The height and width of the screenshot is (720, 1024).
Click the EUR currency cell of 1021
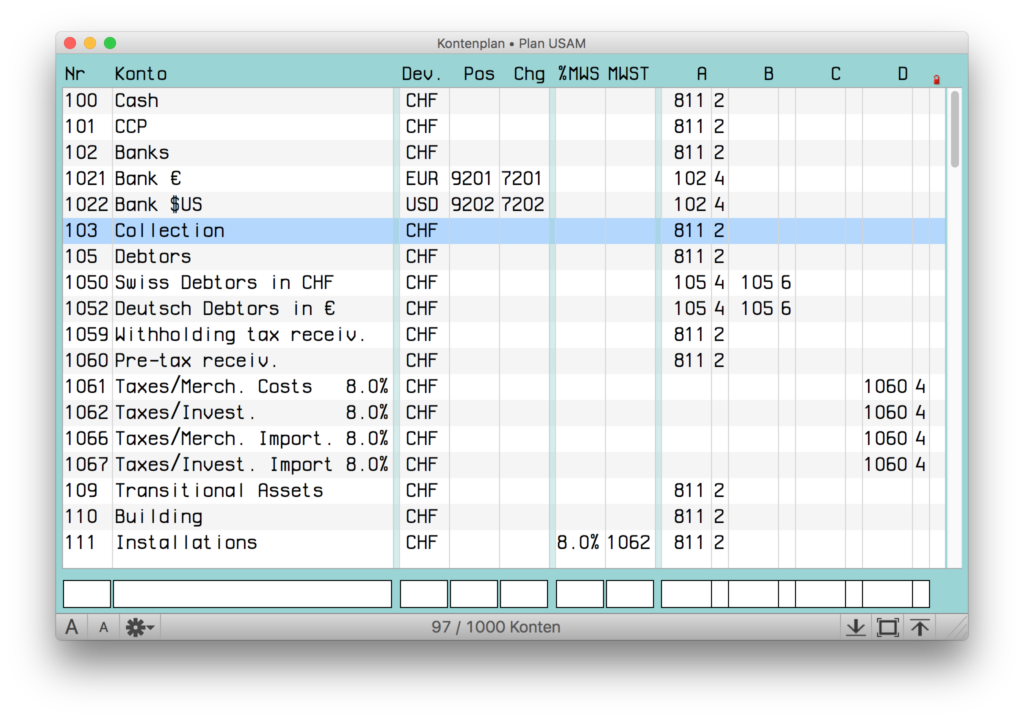(x=422, y=179)
